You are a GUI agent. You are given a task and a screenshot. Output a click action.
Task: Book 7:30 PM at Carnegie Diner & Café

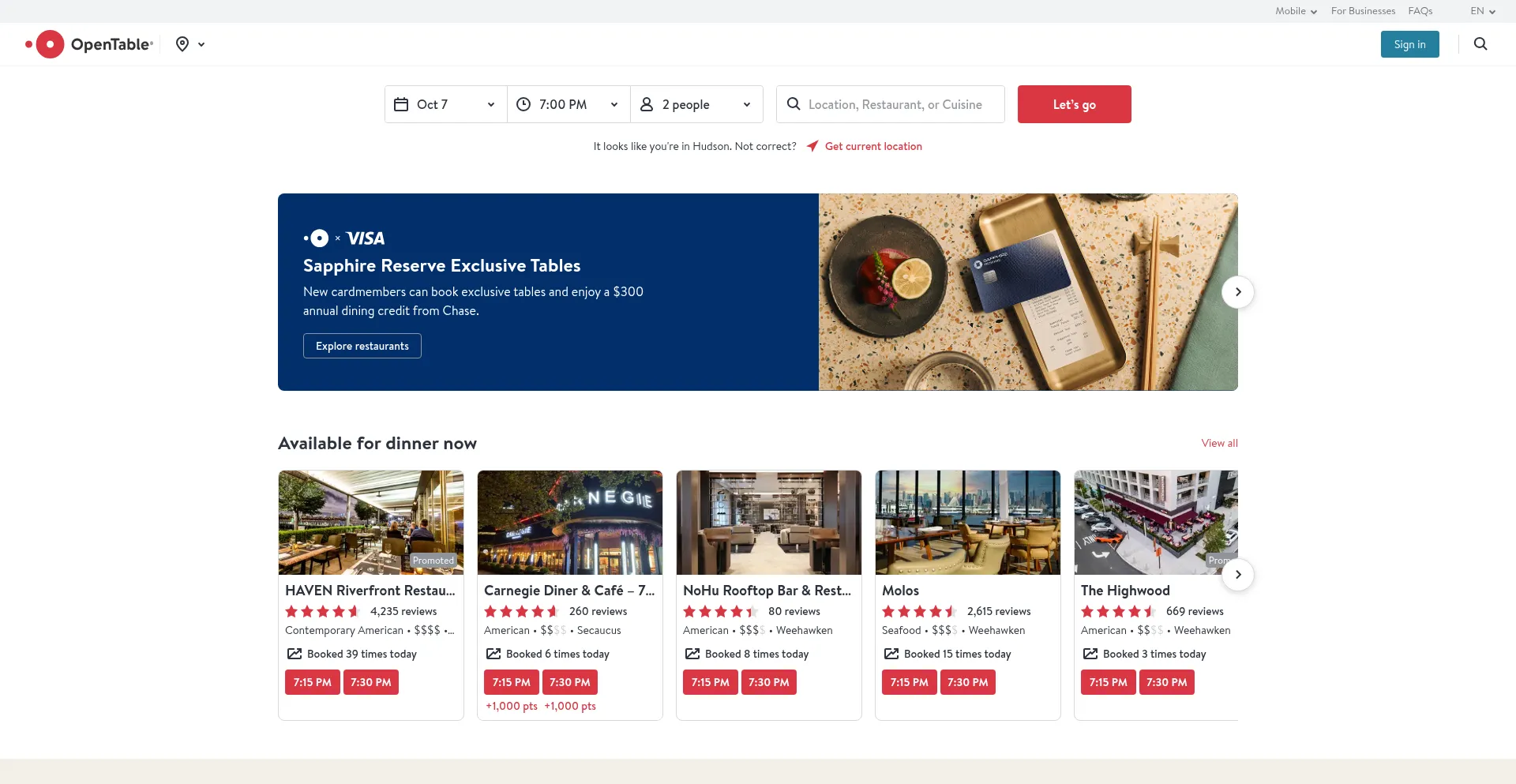(x=569, y=682)
